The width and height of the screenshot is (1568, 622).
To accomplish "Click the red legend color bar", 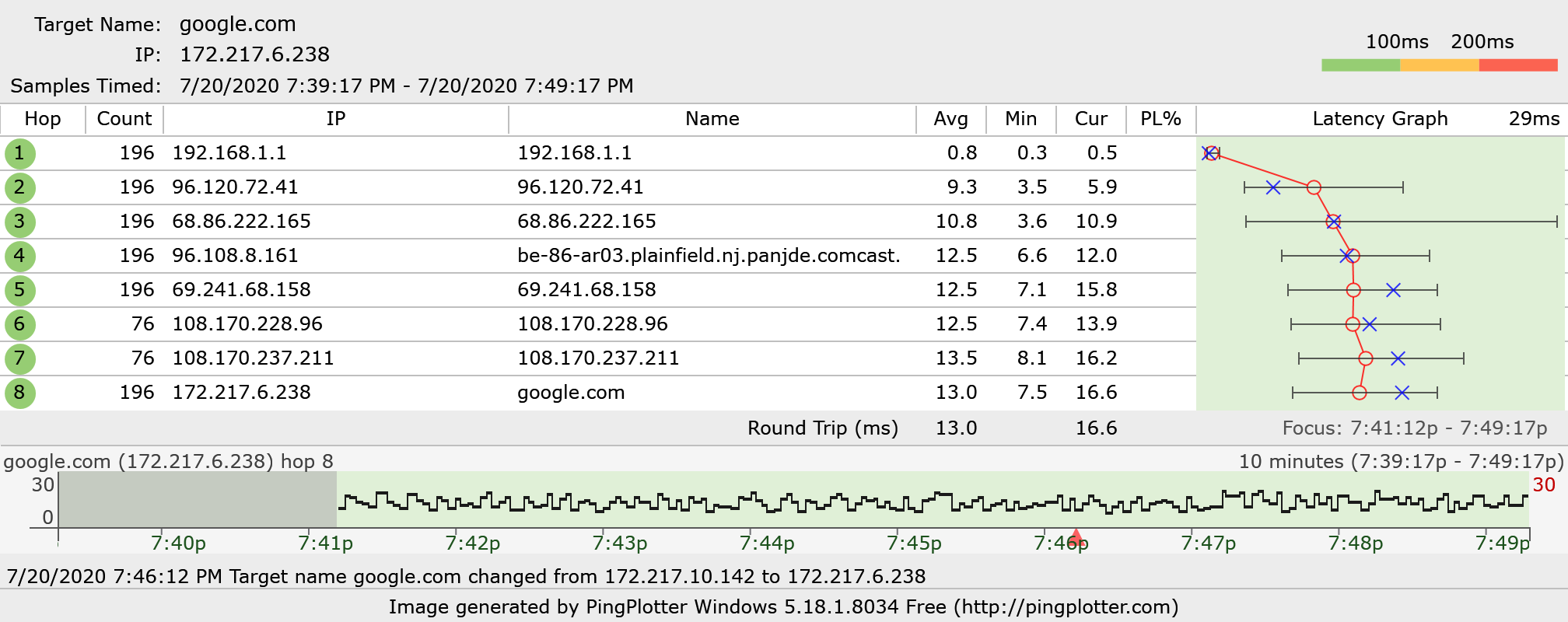I will point(1518,65).
